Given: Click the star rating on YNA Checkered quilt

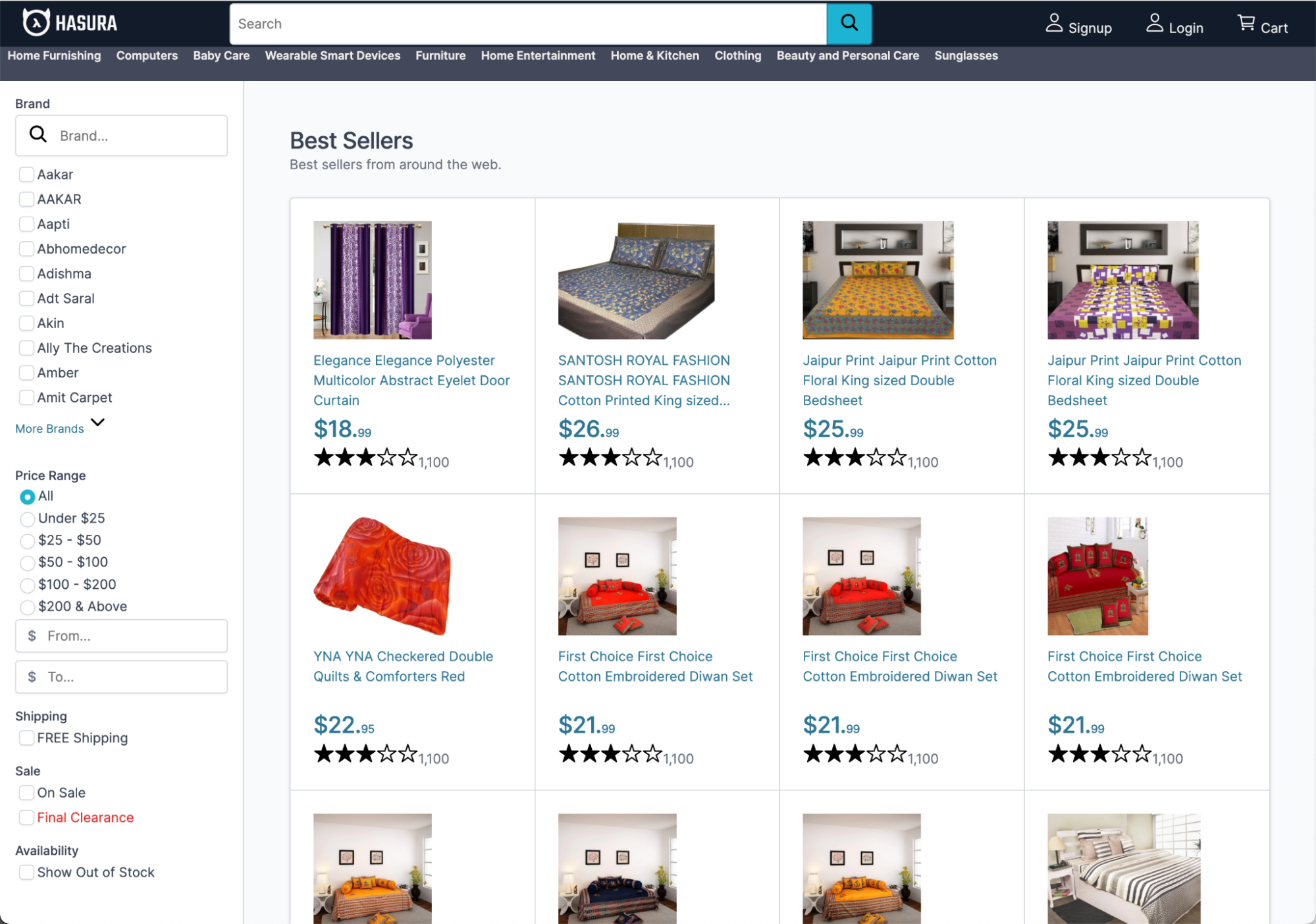Looking at the screenshot, I should (x=364, y=754).
